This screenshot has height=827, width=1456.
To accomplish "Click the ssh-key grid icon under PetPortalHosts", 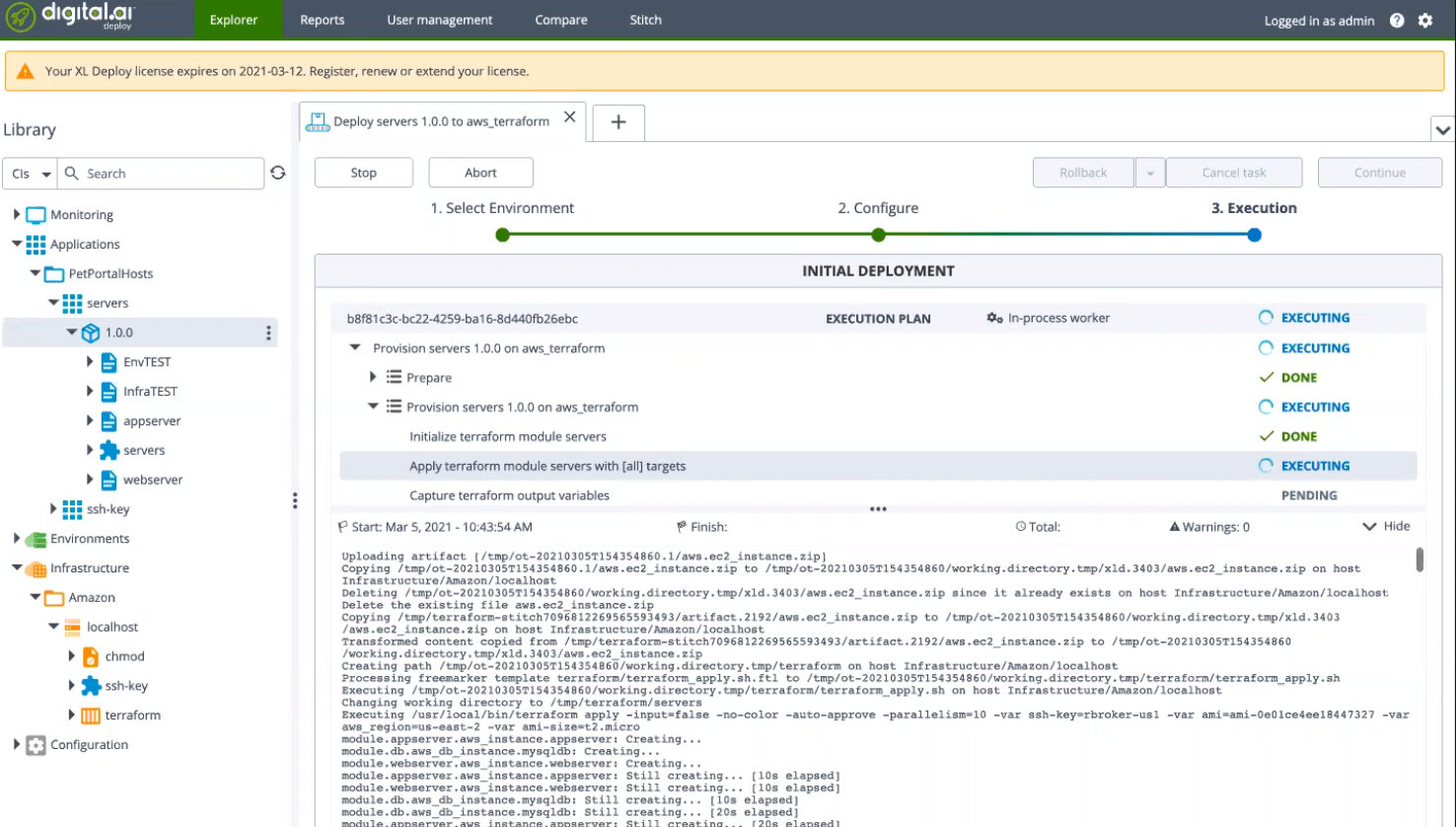I will pos(72,509).
